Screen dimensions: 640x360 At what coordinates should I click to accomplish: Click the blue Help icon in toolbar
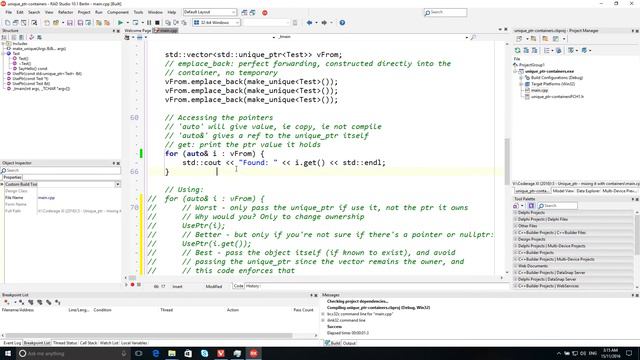click(x=342, y=23)
